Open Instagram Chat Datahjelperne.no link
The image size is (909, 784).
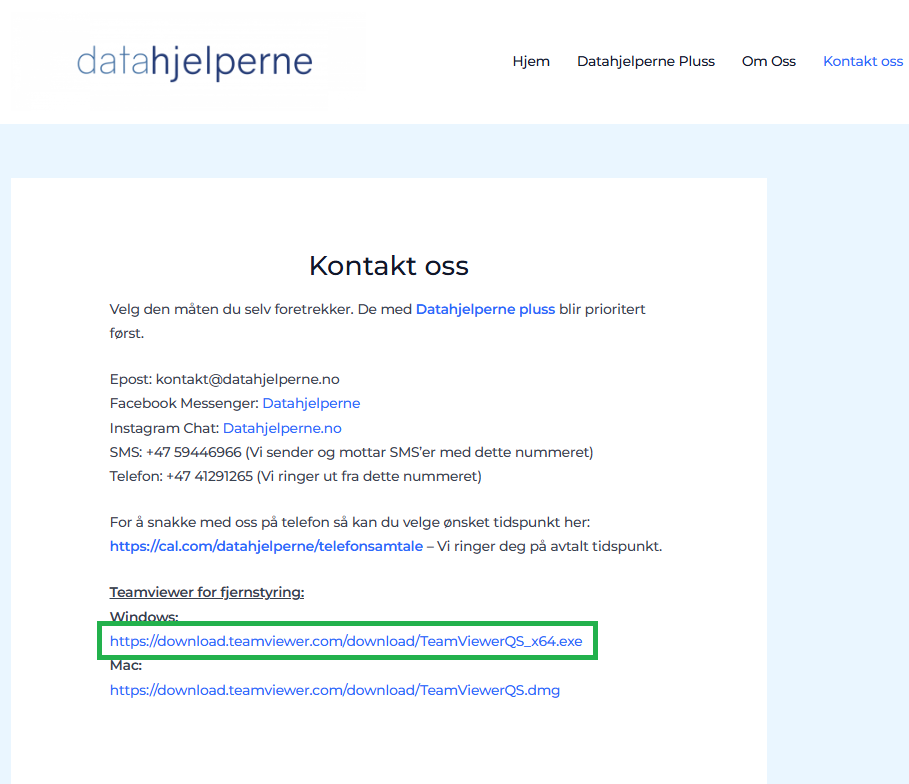tap(282, 428)
